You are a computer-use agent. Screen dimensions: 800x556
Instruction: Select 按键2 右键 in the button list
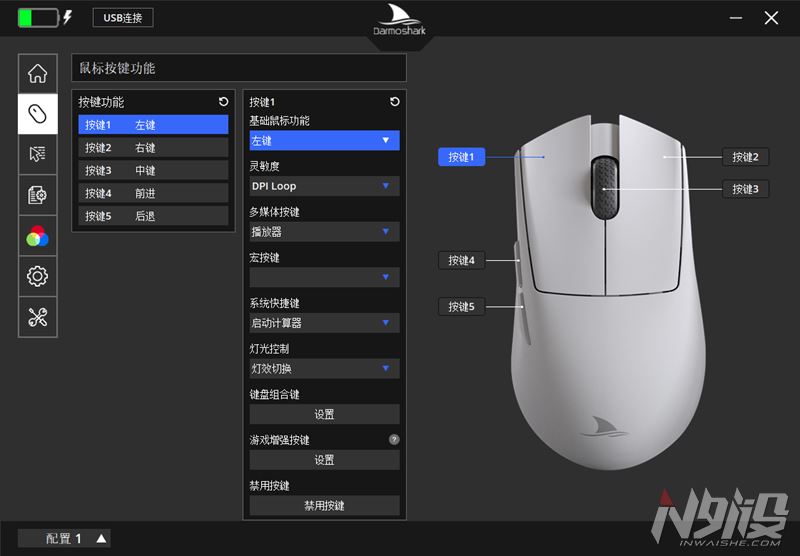(x=153, y=148)
